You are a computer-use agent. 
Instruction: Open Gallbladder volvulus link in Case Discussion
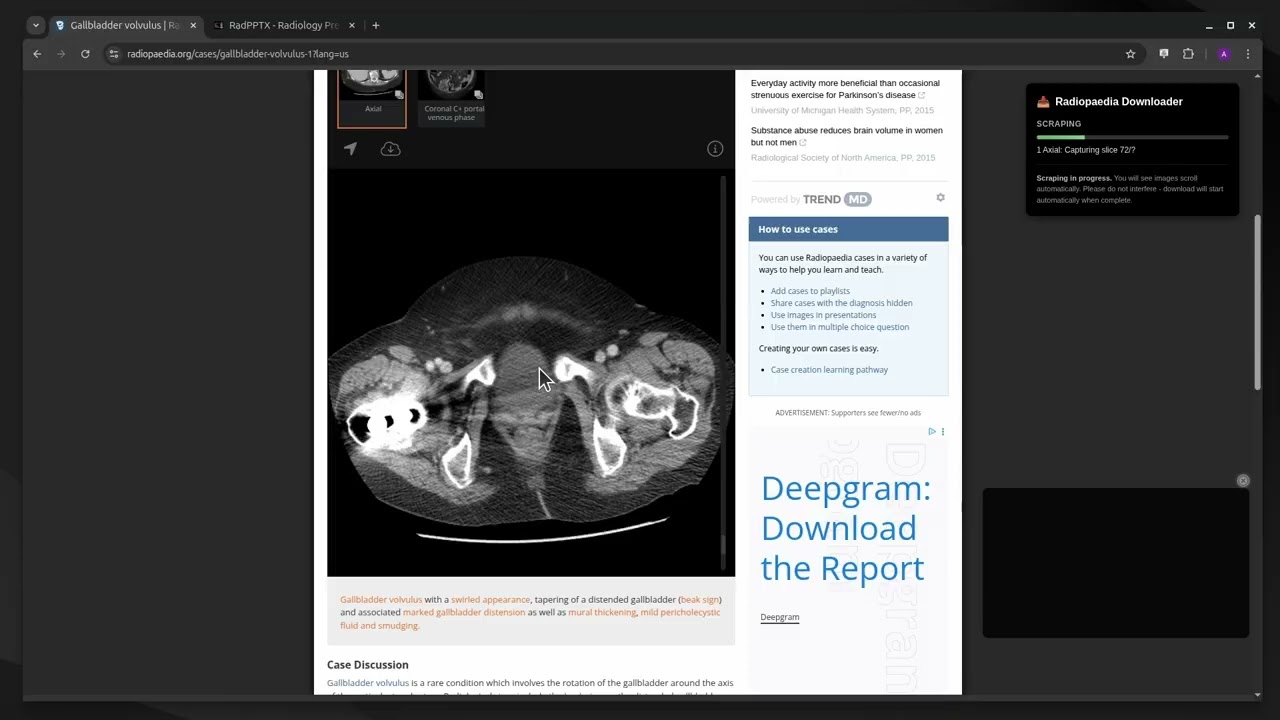368,683
